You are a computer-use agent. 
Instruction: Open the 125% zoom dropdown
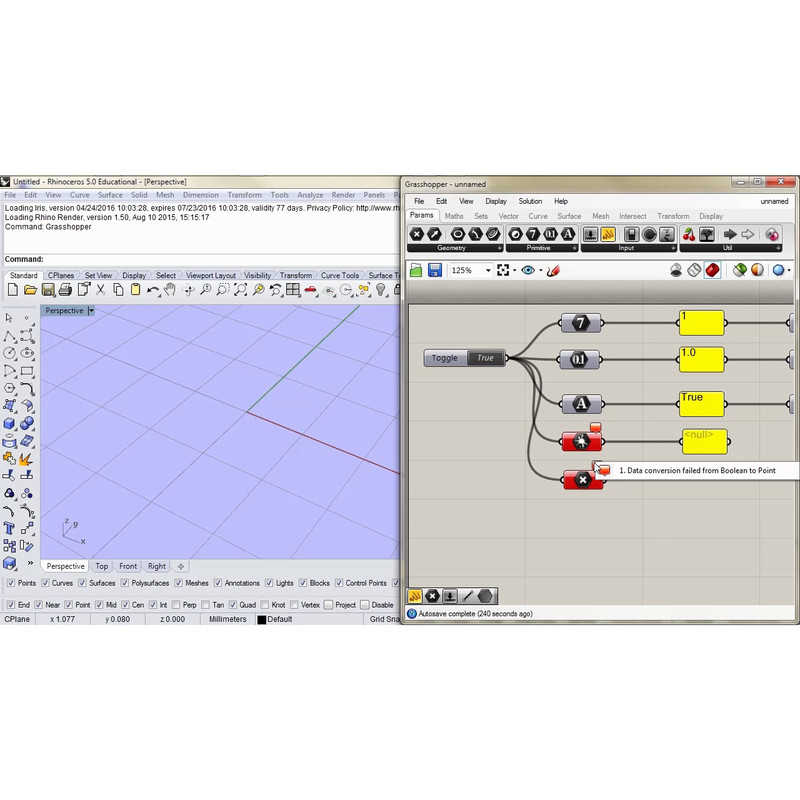tap(488, 270)
